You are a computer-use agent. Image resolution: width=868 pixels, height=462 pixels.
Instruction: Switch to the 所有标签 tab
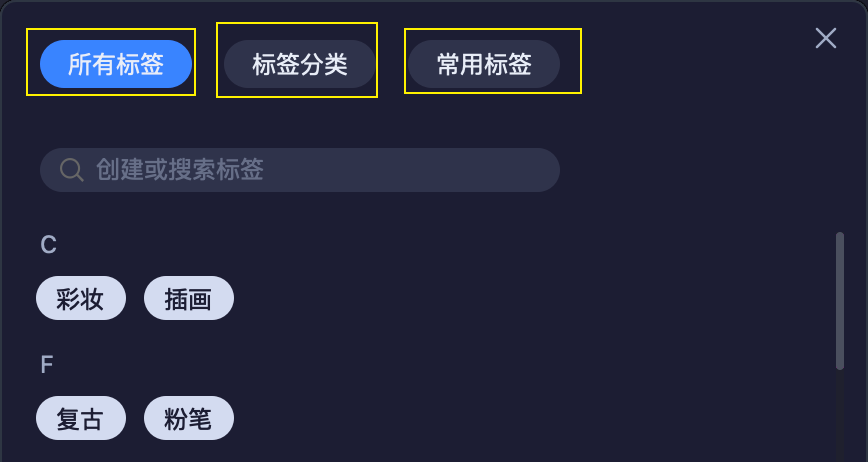pyautogui.click(x=116, y=64)
